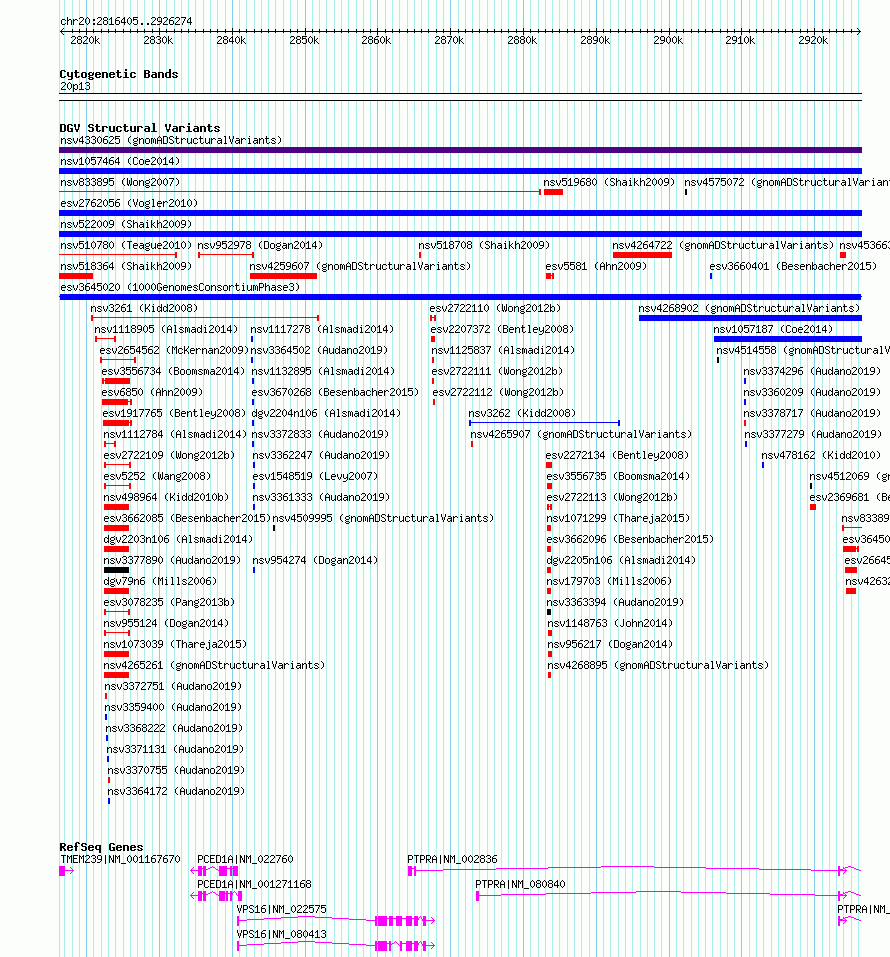Click nsv3262 (Kidd2008) label

coord(522,413)
